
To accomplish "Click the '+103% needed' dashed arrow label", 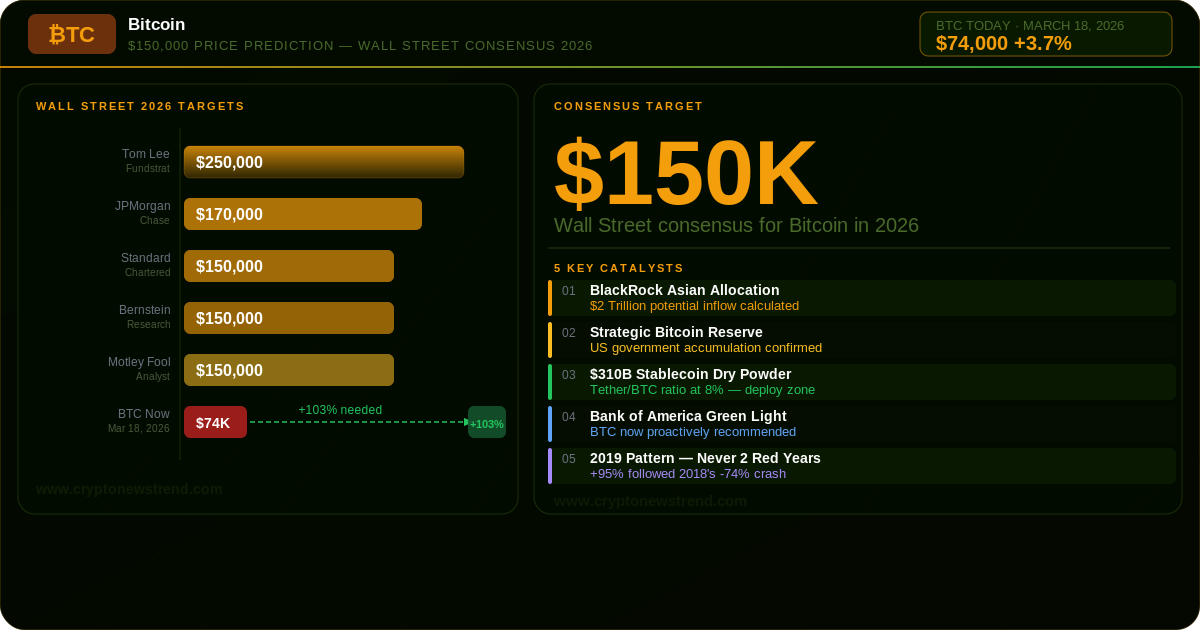I will coord(340,410).
